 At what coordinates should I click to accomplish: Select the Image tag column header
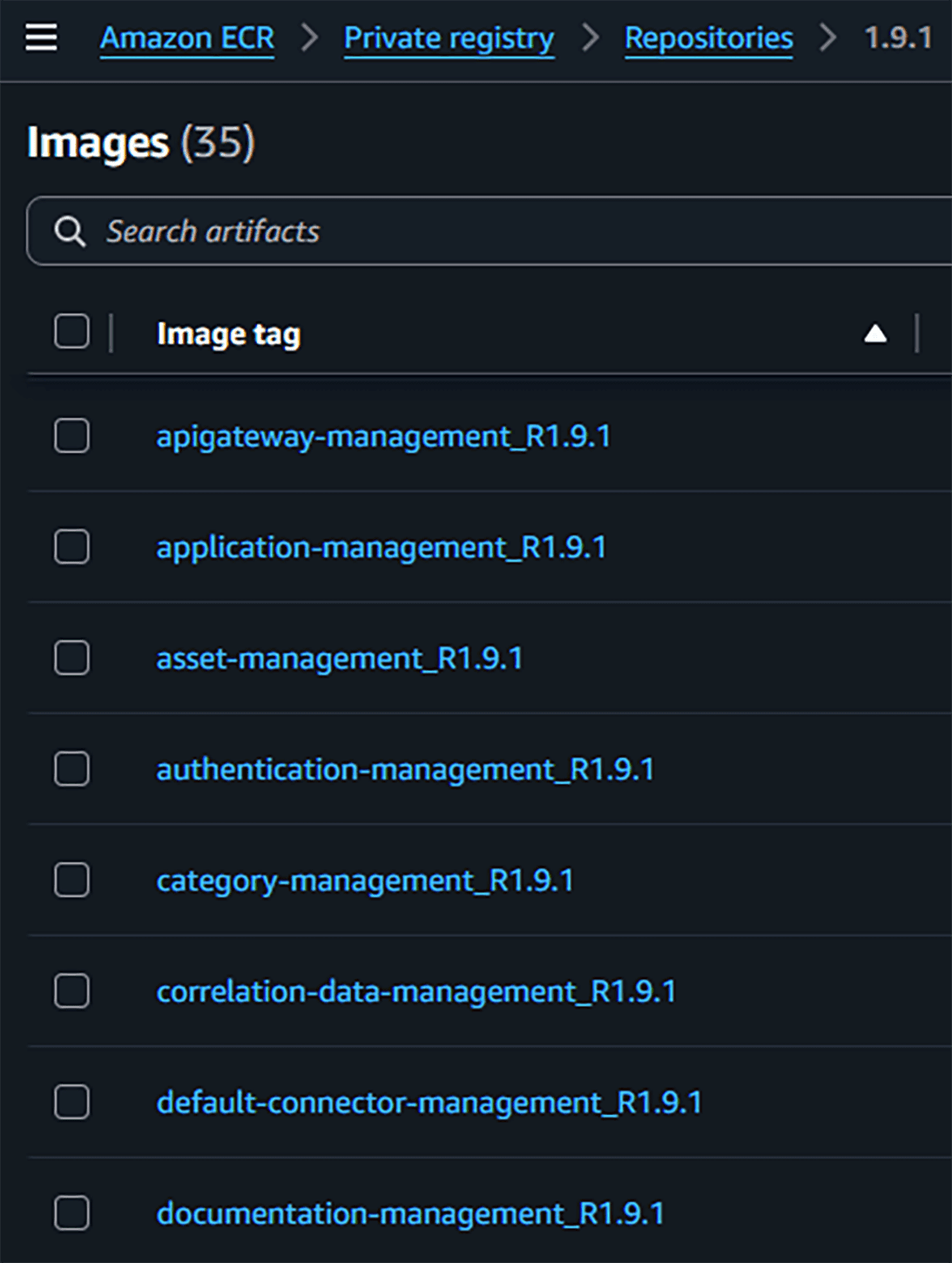point(229,333)
